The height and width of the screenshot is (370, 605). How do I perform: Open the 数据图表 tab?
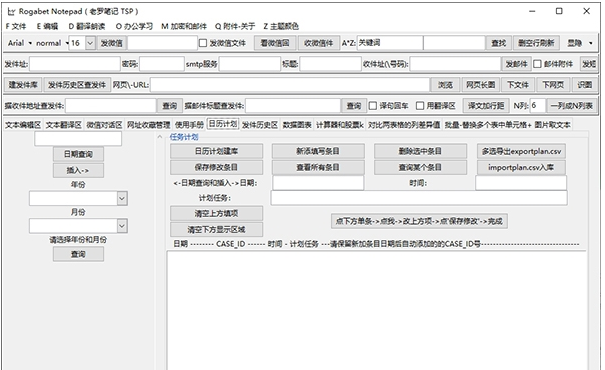click(297, 125)
